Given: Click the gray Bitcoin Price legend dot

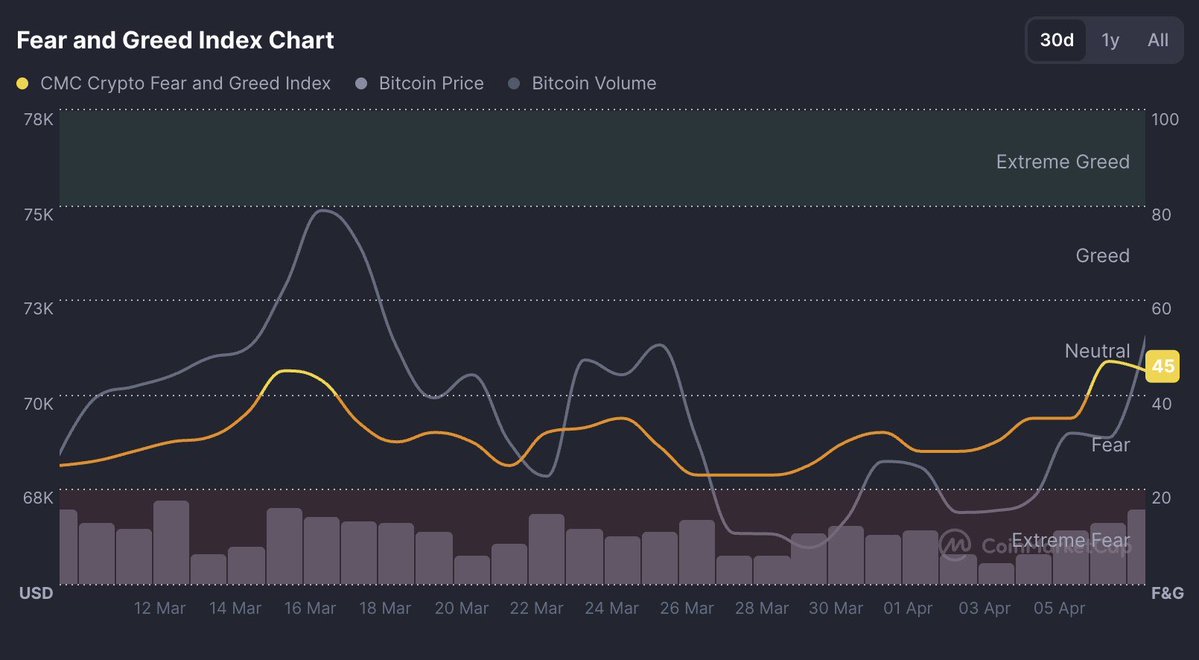Looking at the screenshot, I should click(362, 84).
